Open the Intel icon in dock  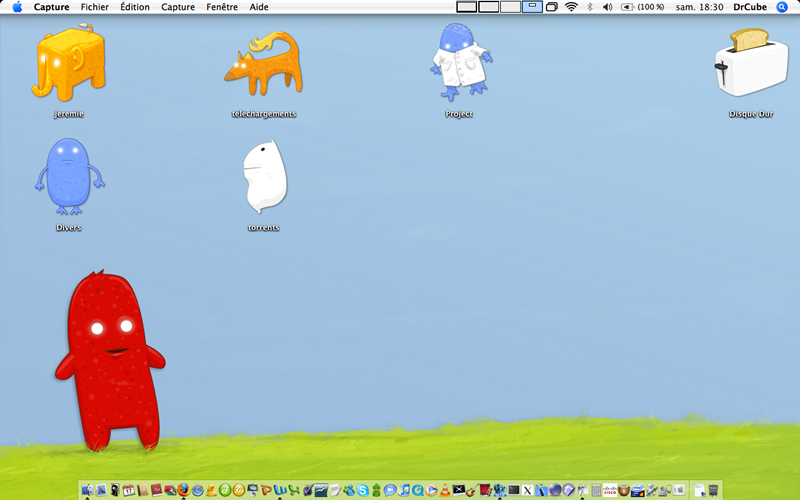click(638, 490)
